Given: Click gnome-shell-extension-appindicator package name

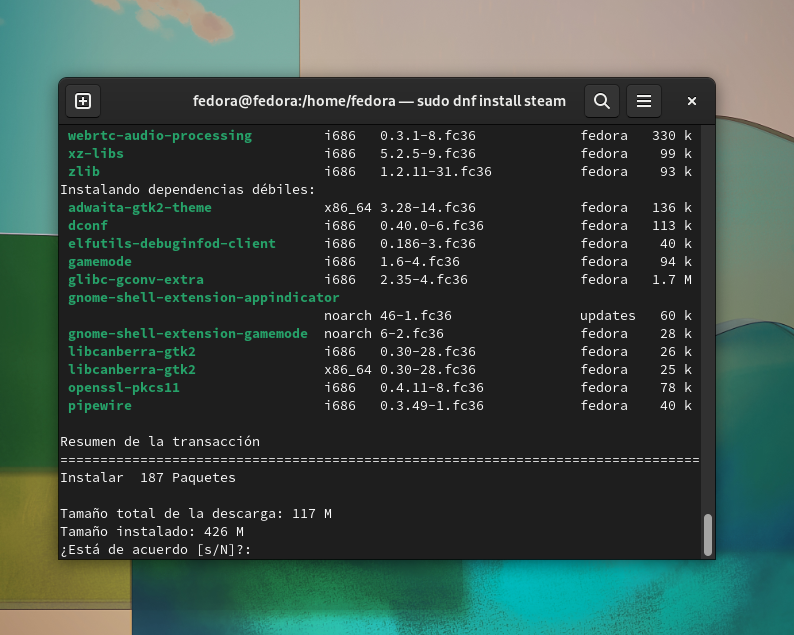Looking at the screenshot, I should (204, 298).
